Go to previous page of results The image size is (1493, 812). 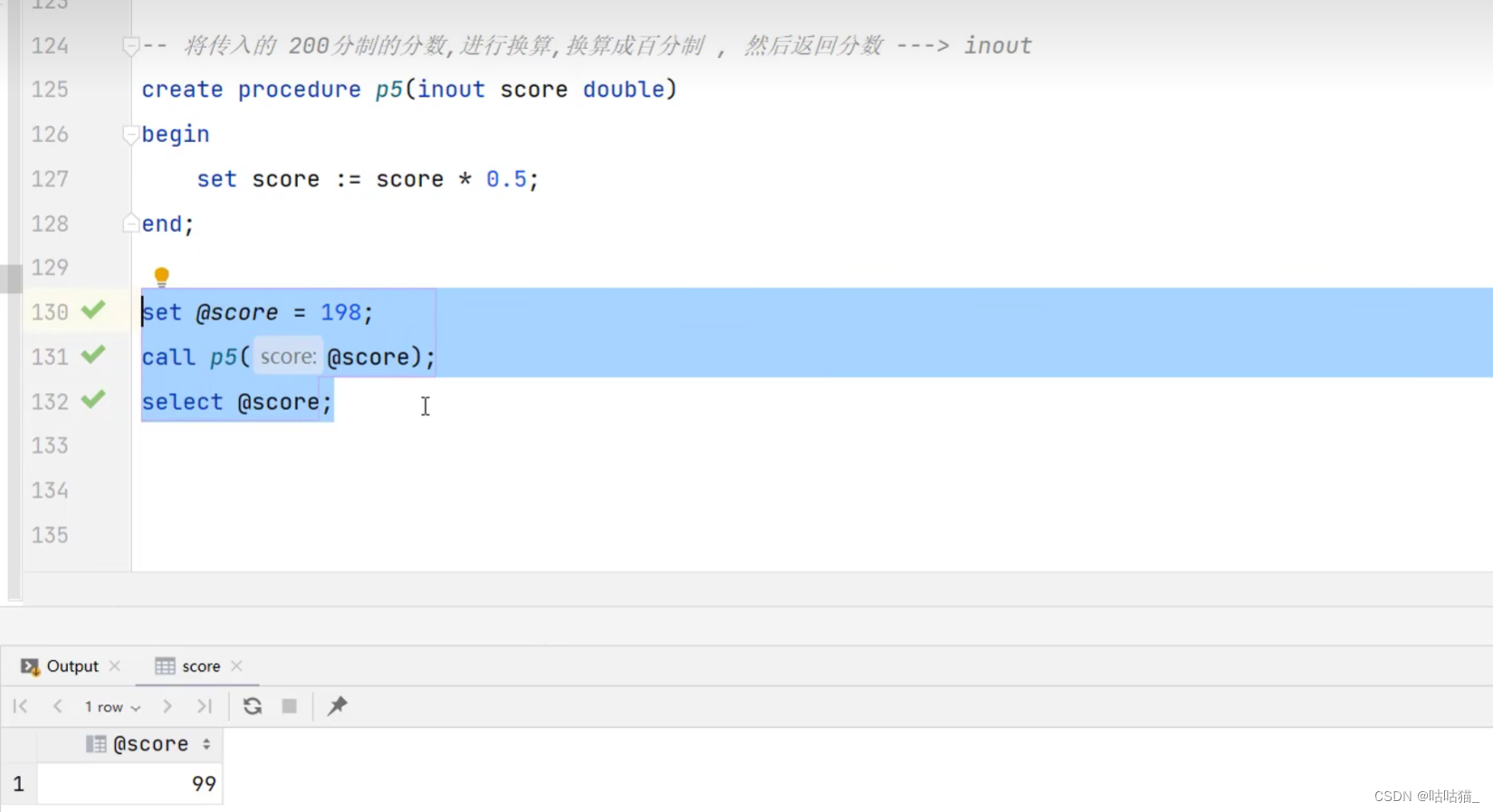57,706
